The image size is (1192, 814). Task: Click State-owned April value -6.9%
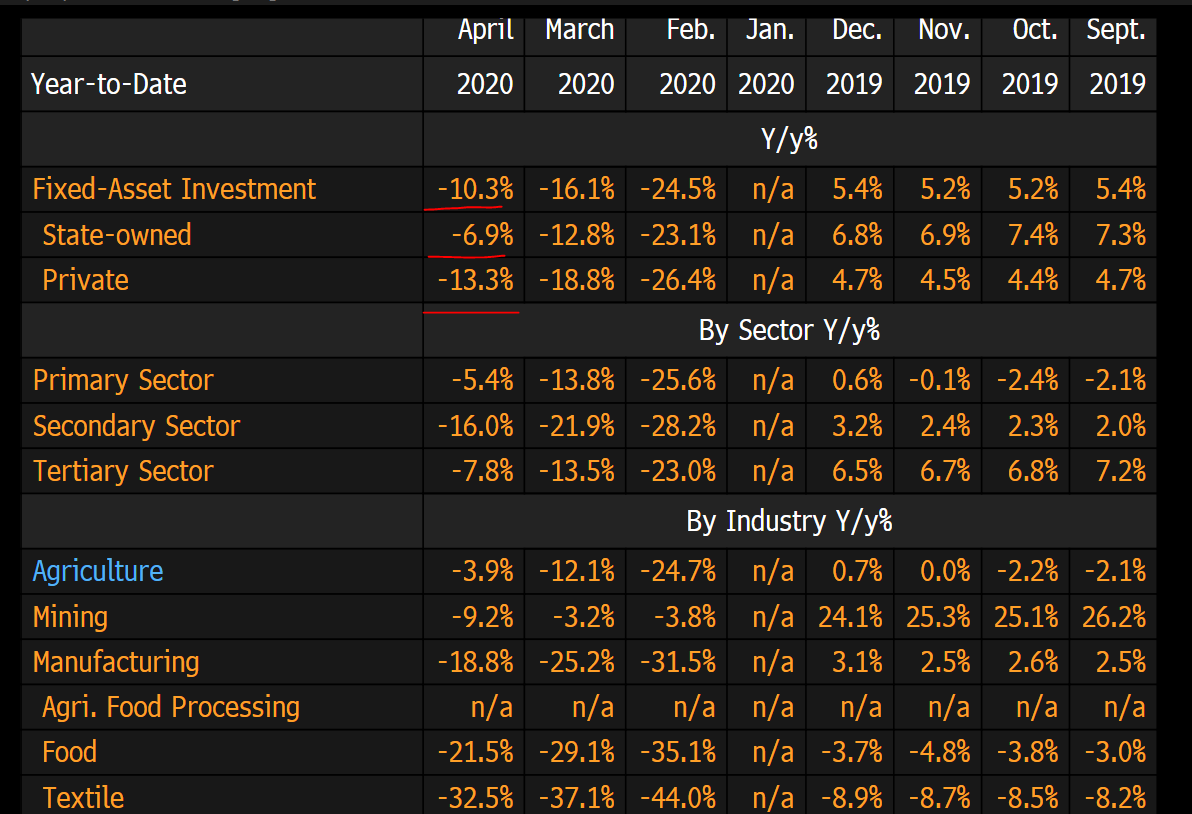(x=483, y=235)
